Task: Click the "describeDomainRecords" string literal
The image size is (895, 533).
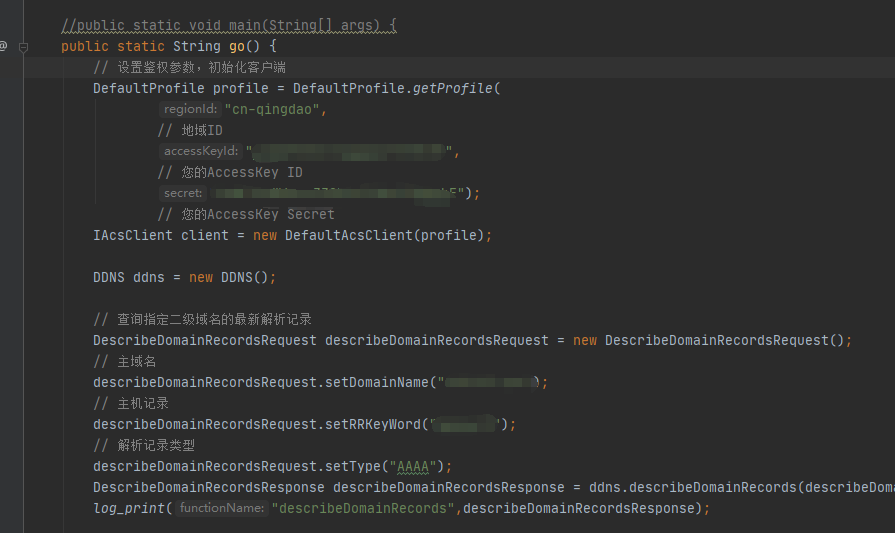Action: pos(363,508)
